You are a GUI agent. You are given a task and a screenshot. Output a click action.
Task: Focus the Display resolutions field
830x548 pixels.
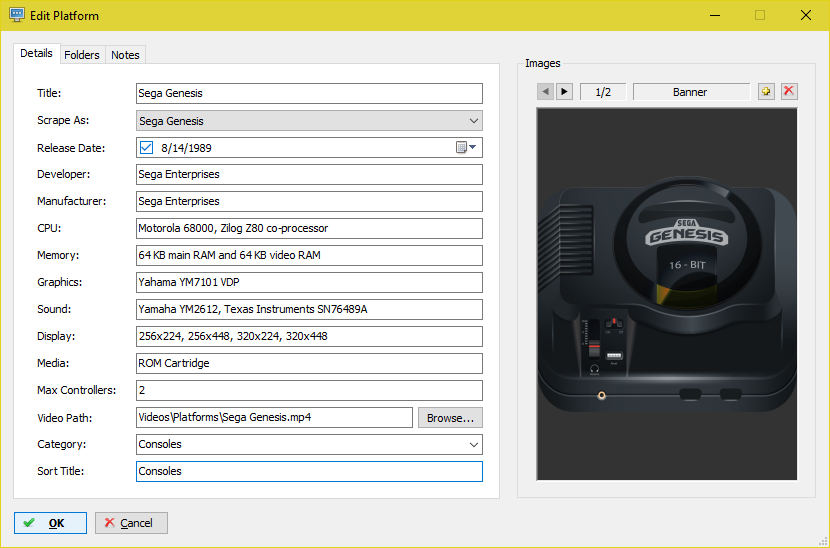(309, 336)
